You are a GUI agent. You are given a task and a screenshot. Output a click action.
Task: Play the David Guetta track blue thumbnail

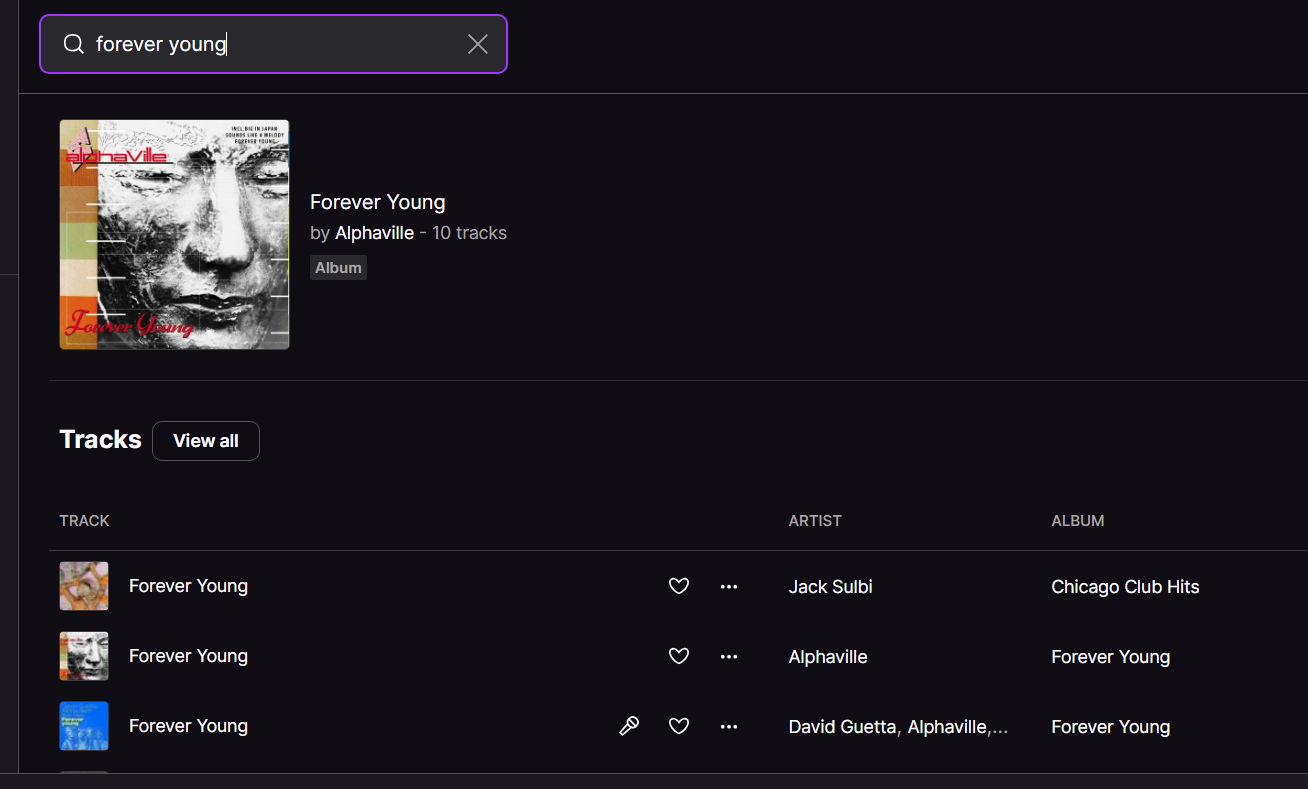[x=84, y=726]
